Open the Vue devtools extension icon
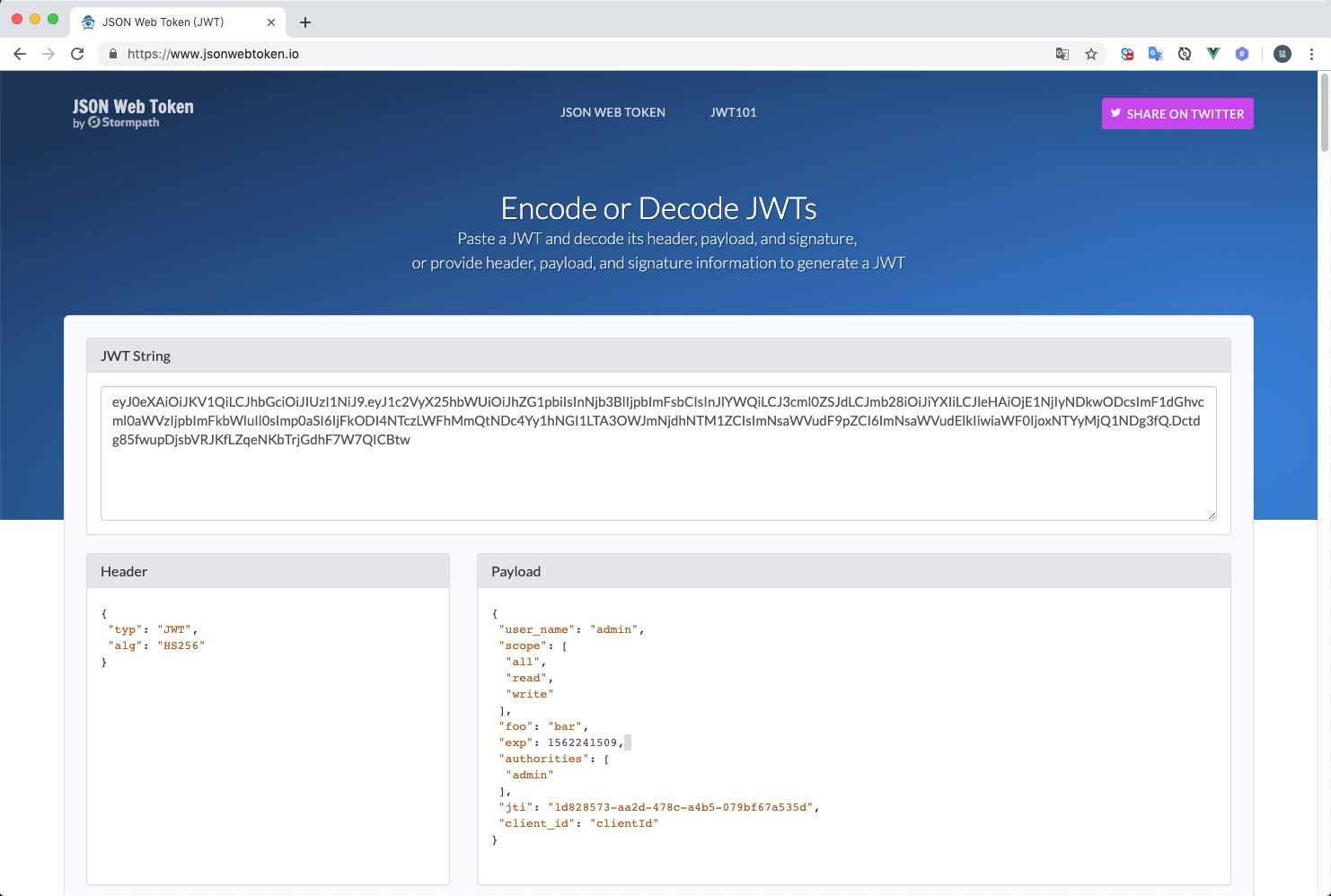The image size is (1331, 896). tap(1213, 54)
